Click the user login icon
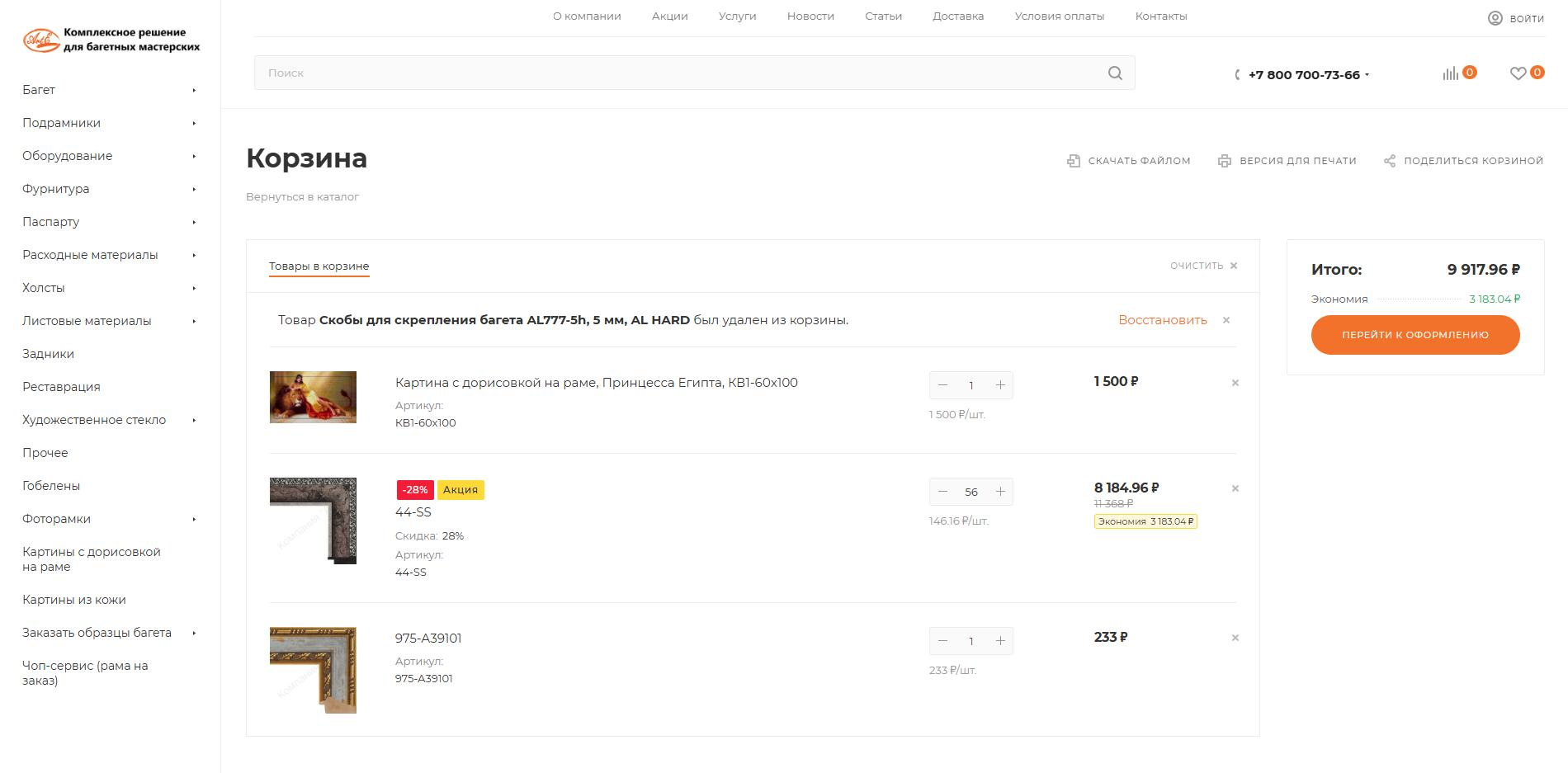This screenshot has width=1568, height=773. coord(1495,18)
